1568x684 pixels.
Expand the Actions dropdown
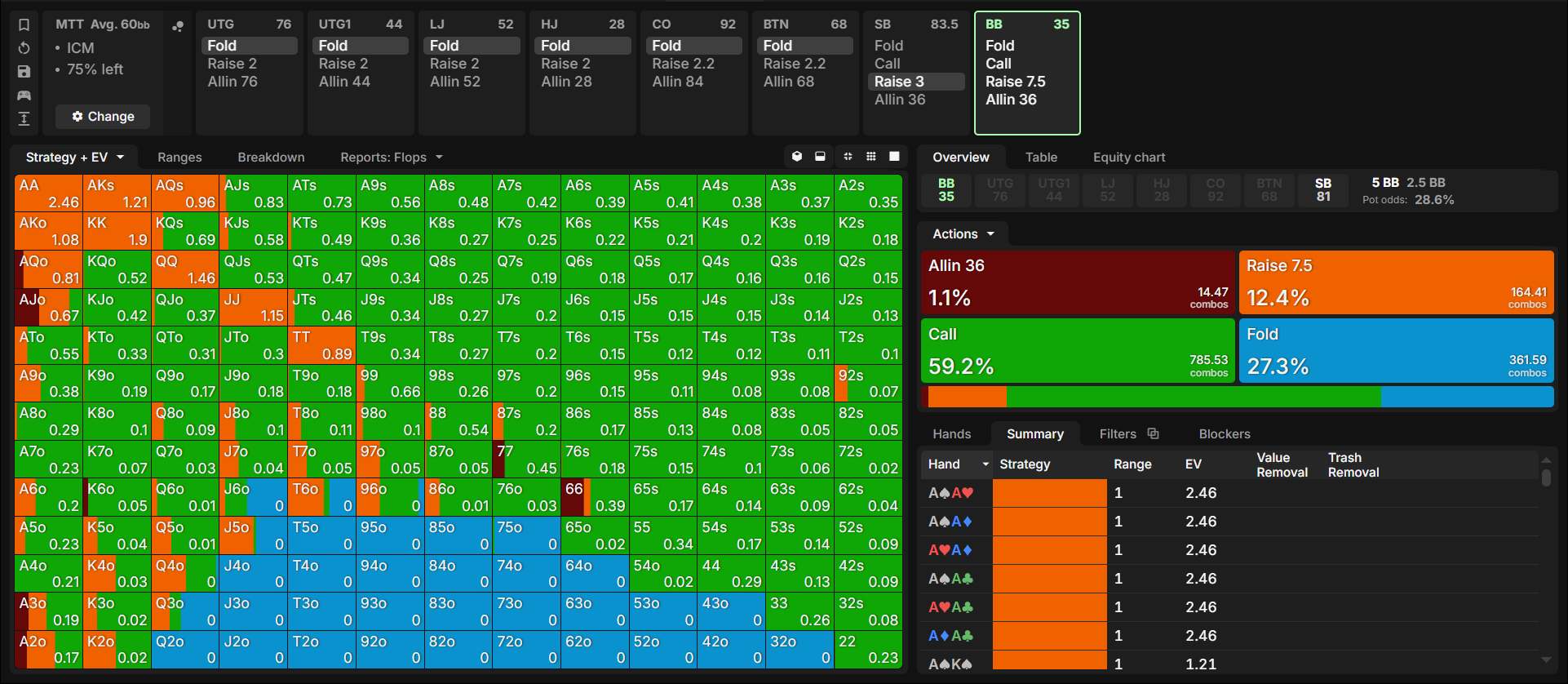963,234
